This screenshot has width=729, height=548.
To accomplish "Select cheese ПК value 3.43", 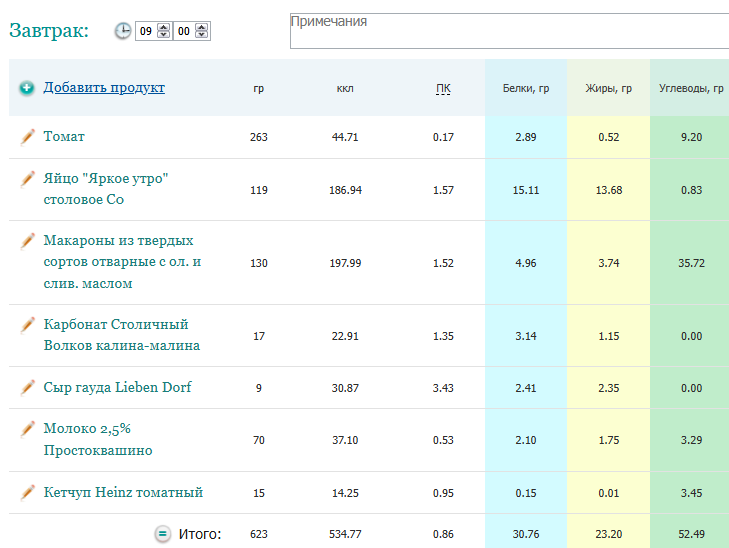I will point(443,388).
